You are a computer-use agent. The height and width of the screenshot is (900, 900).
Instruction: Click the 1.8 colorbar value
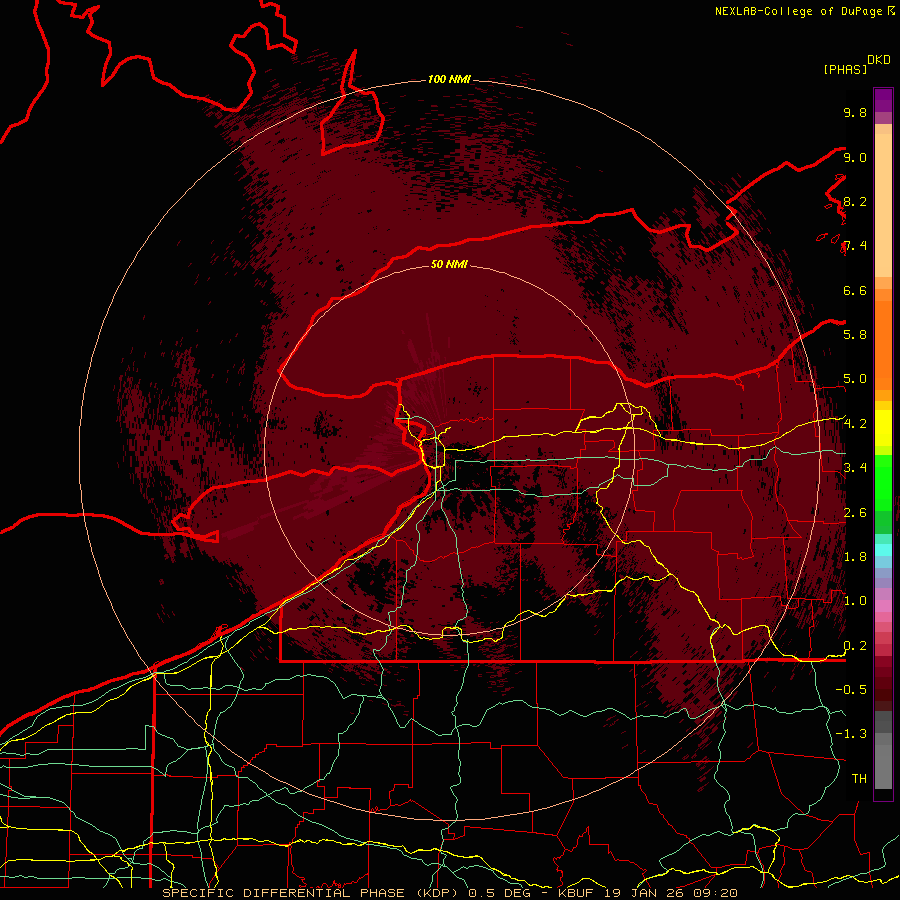tap(855, 557)
